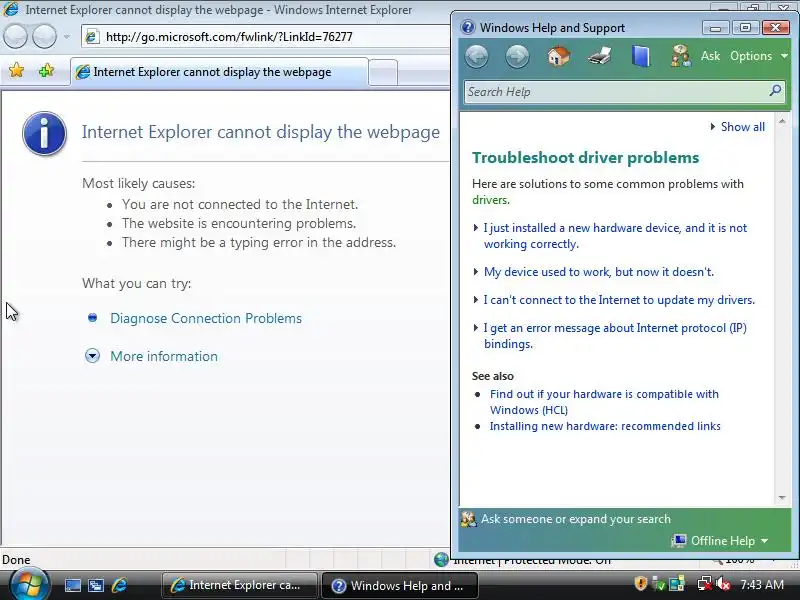Click muted volume tray icon
The height and width of the screenshot is (600, 800).
(x=723, y=584)
